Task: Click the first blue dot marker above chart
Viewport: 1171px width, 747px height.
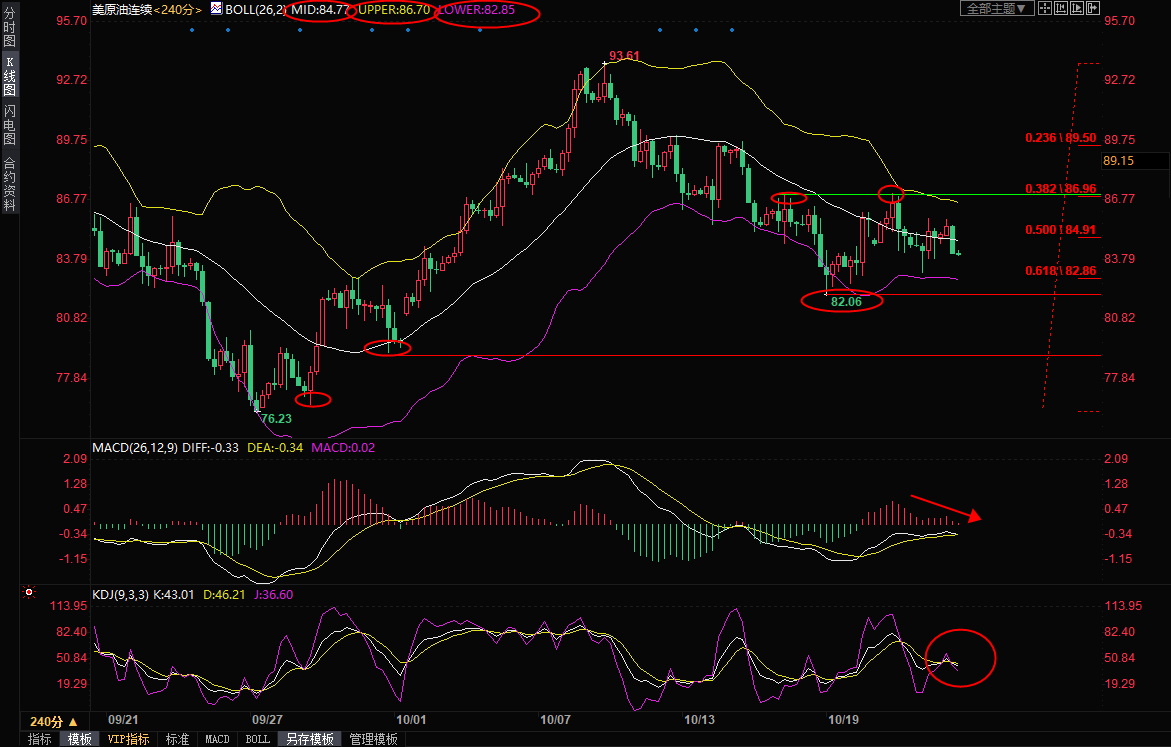Action: pyautogui.click(x=192, y=30)
